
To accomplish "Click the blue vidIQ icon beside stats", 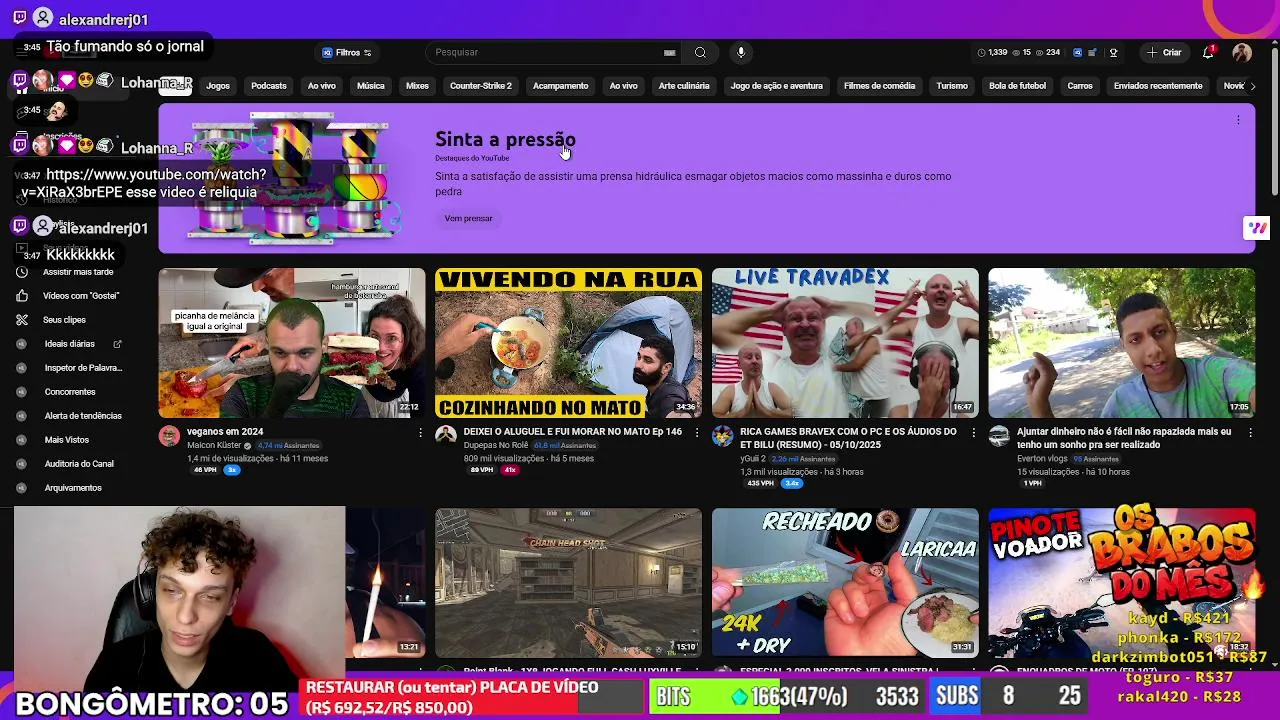I will coord(1077,53).
